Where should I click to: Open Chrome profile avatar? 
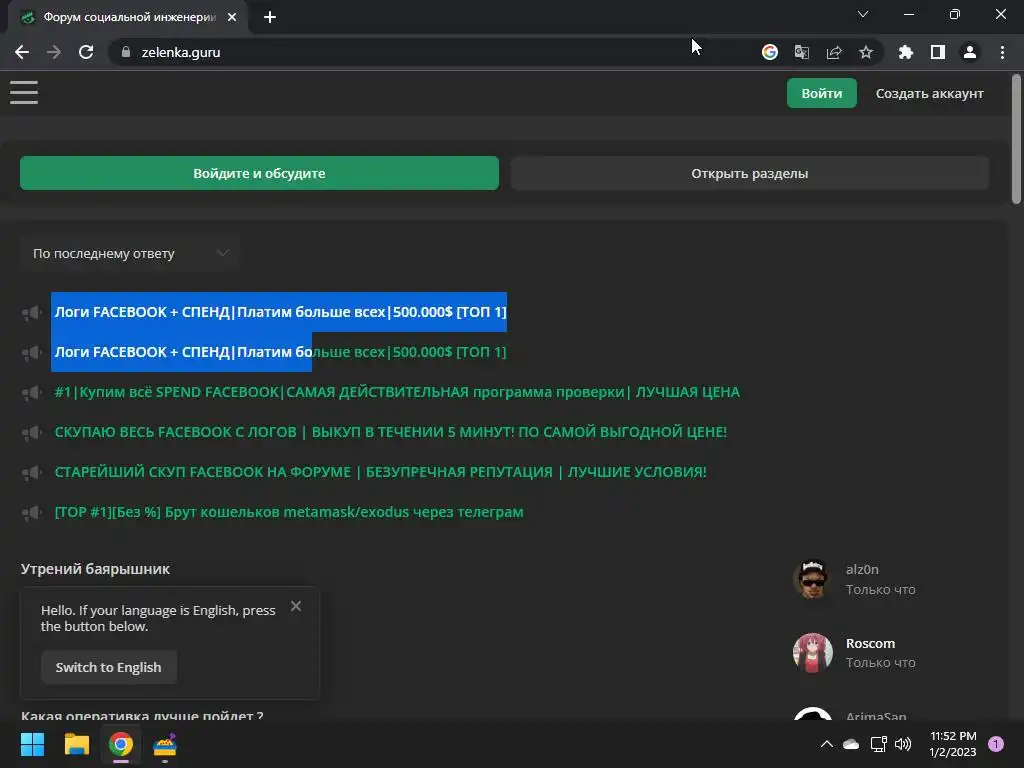pyautogui.click(x=970, y=52)
